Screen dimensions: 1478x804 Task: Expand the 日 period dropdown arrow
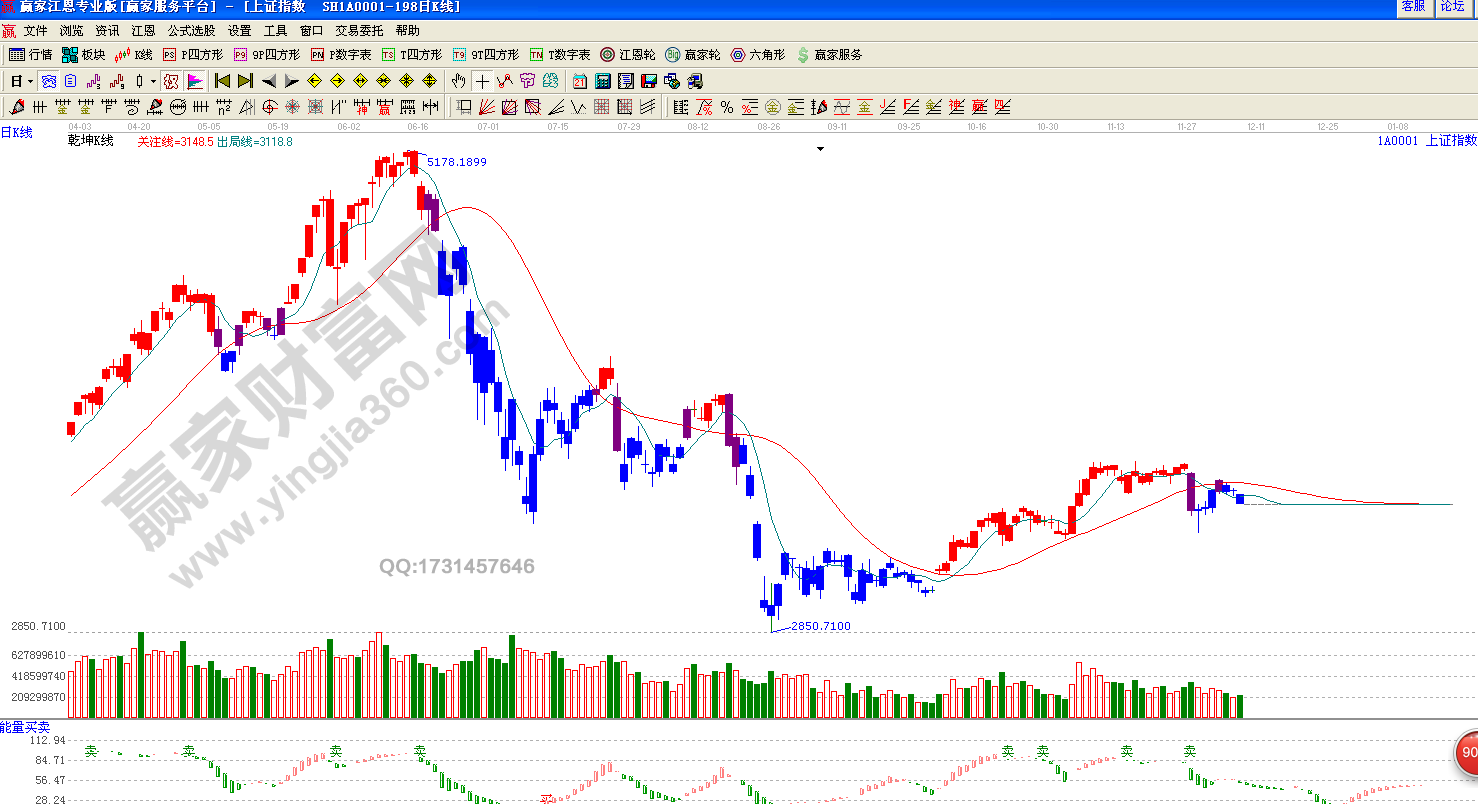click(x=30, y=81)
